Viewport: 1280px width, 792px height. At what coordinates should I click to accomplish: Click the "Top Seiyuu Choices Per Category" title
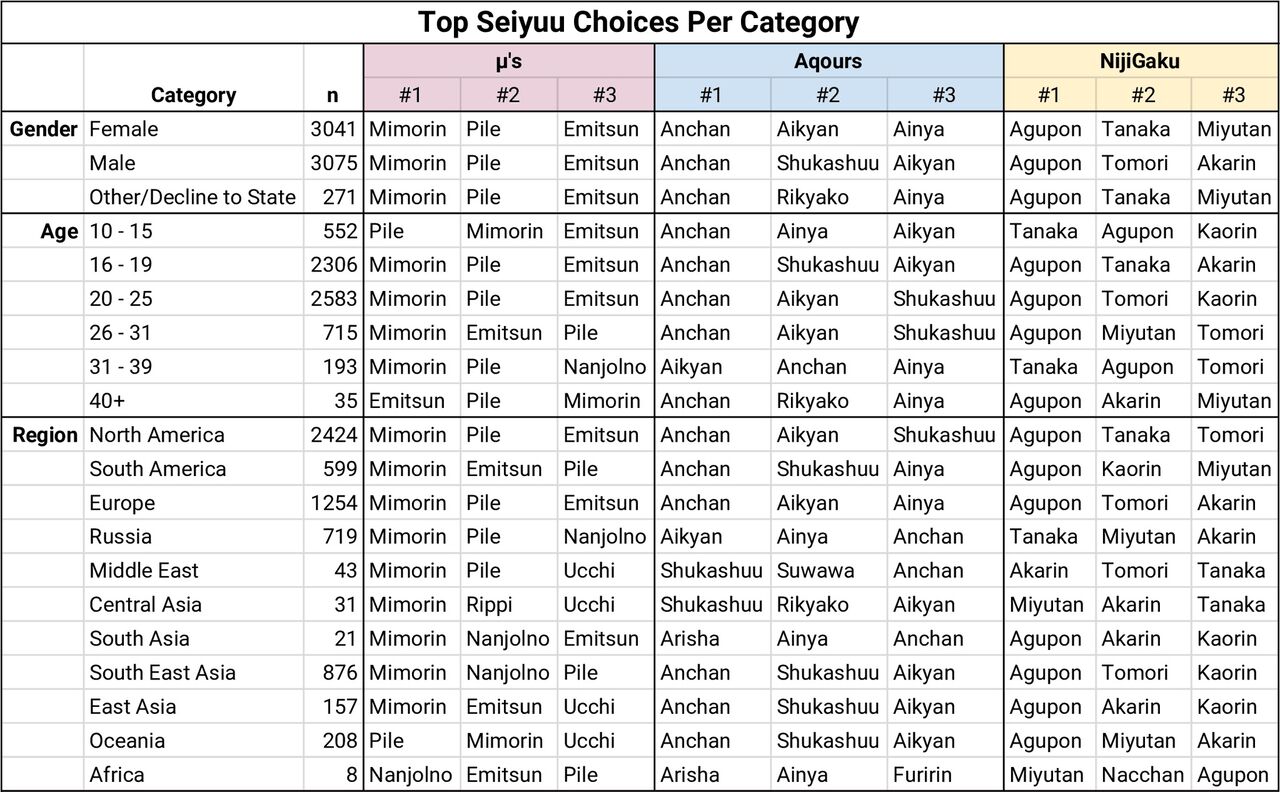639,22
